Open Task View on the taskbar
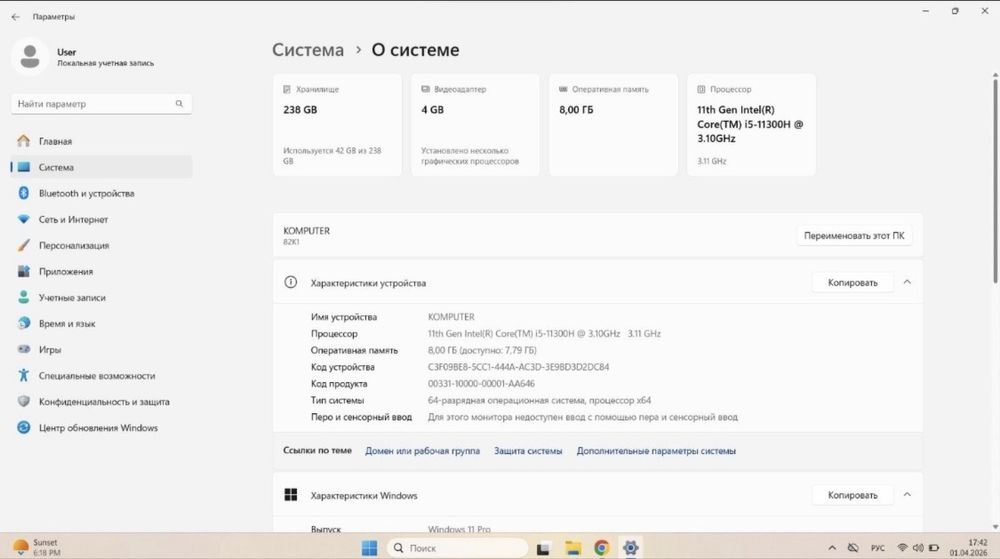Screen dimensions: 1000x559 click(x=543, y=548)
